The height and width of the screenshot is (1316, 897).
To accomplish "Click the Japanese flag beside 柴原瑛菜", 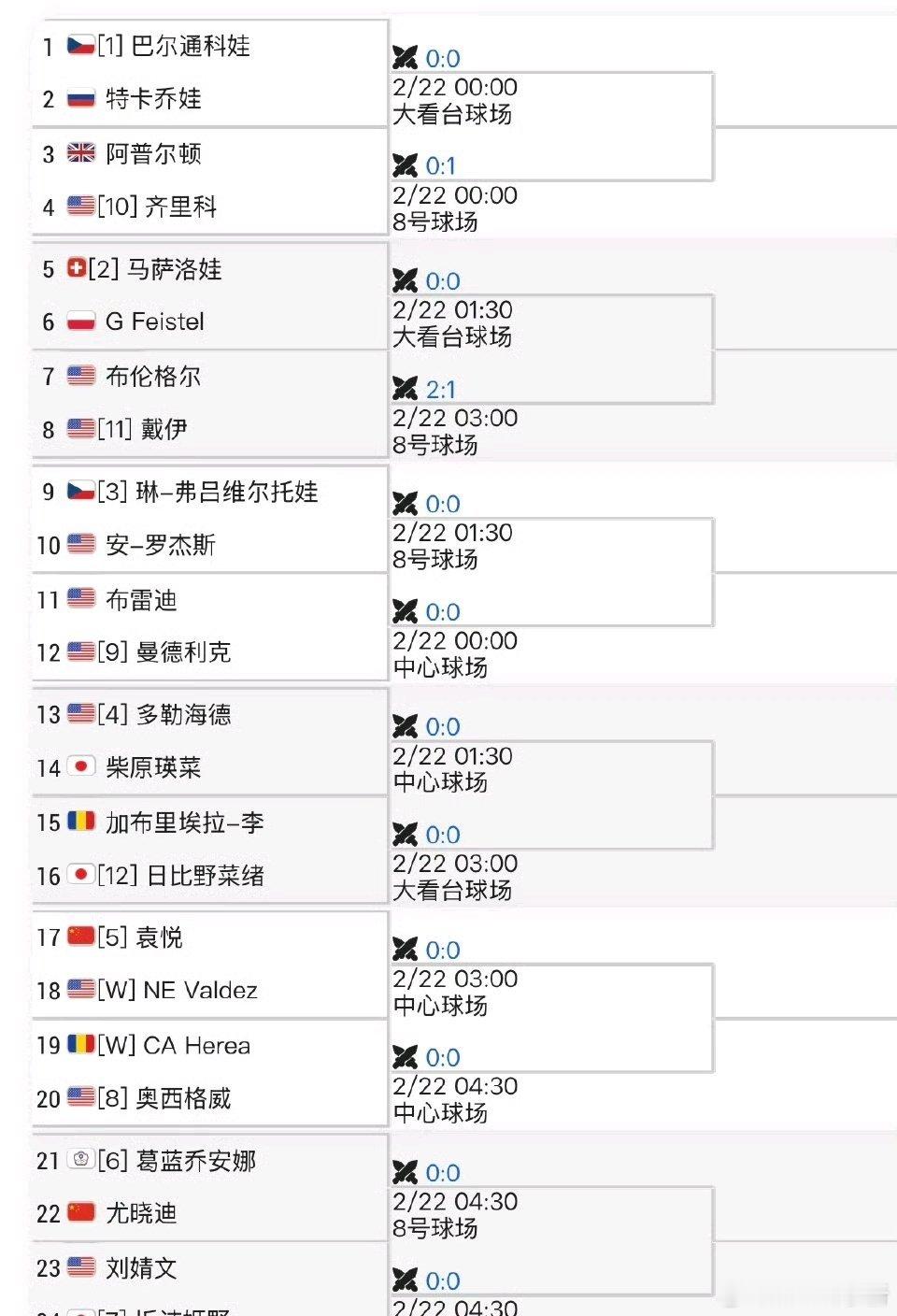I will [x=80, y=766].
